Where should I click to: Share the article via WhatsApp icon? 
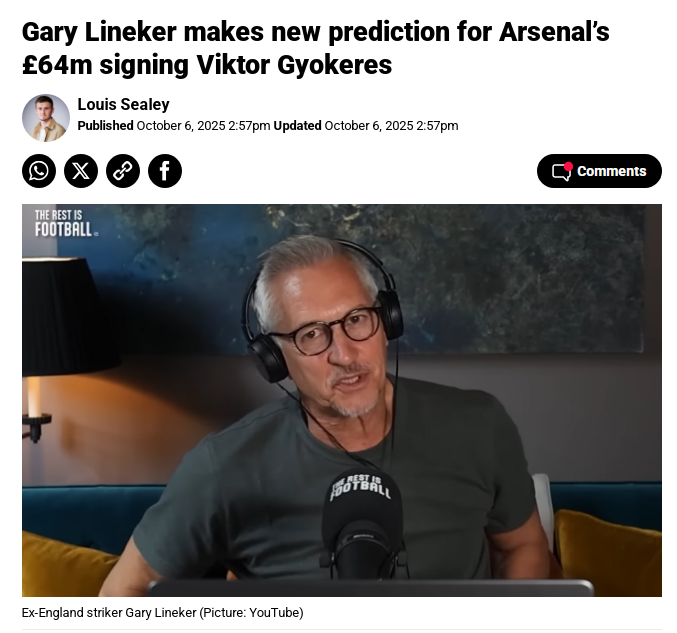(39, 171)
